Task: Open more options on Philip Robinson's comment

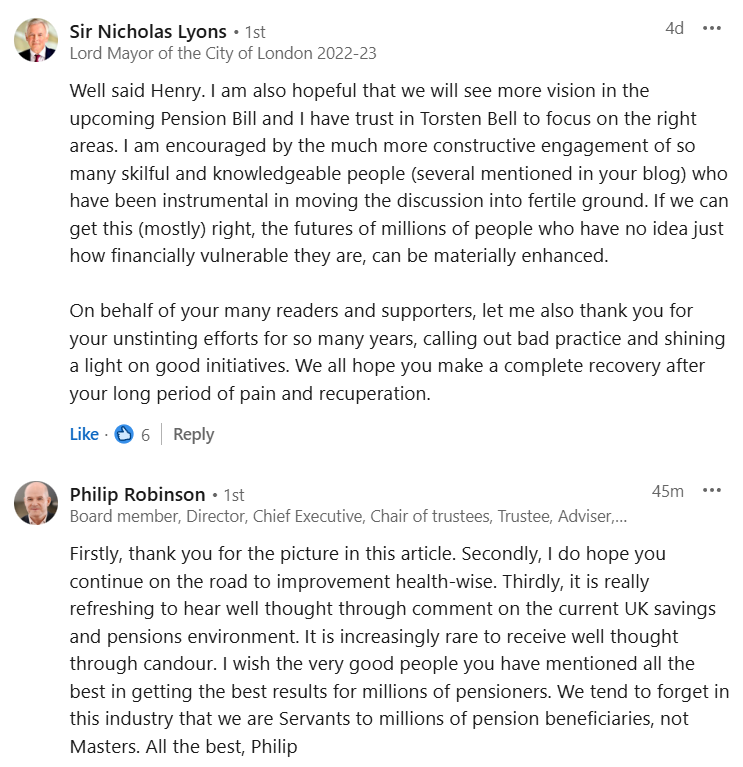Action: coord(712,491)
